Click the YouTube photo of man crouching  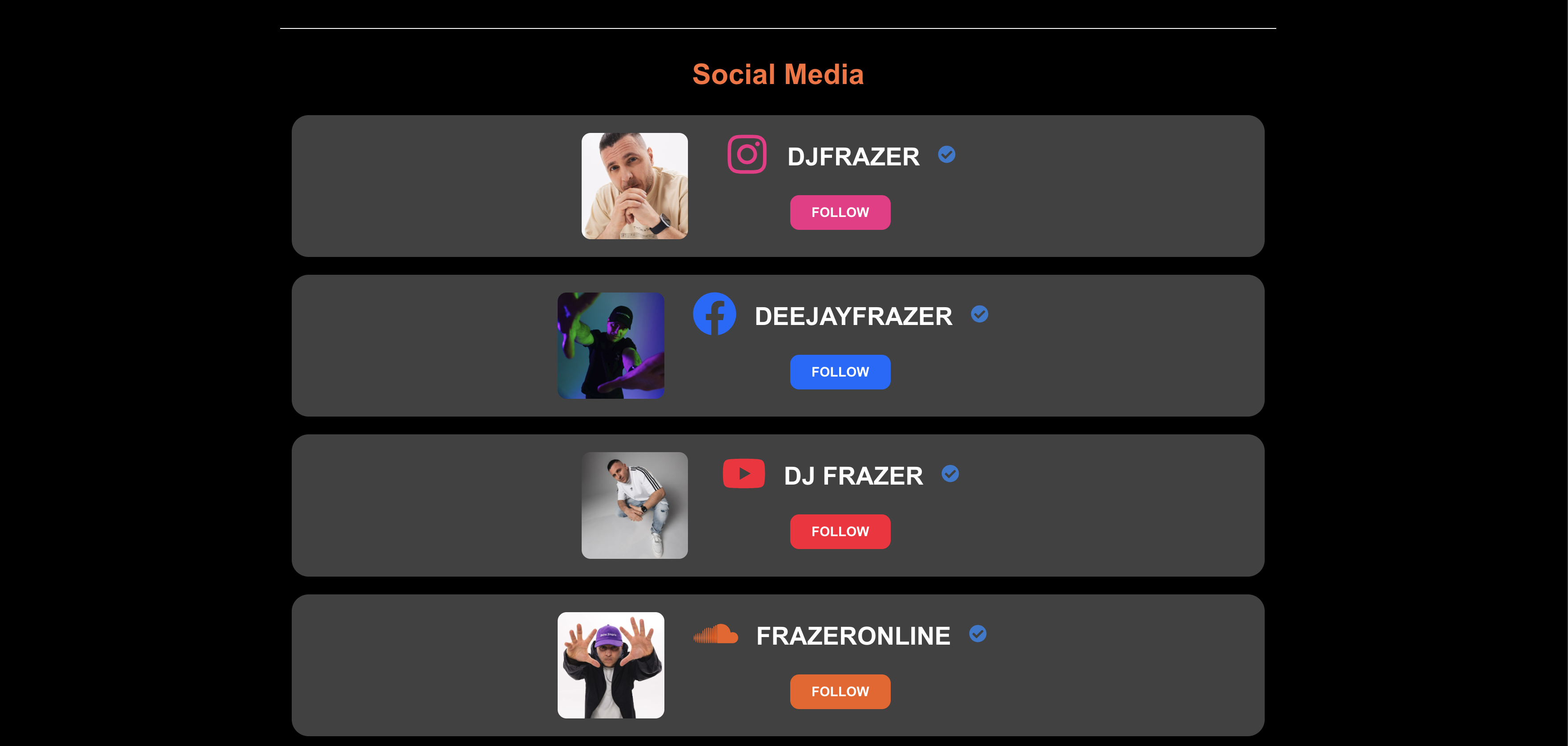point(634,505)
